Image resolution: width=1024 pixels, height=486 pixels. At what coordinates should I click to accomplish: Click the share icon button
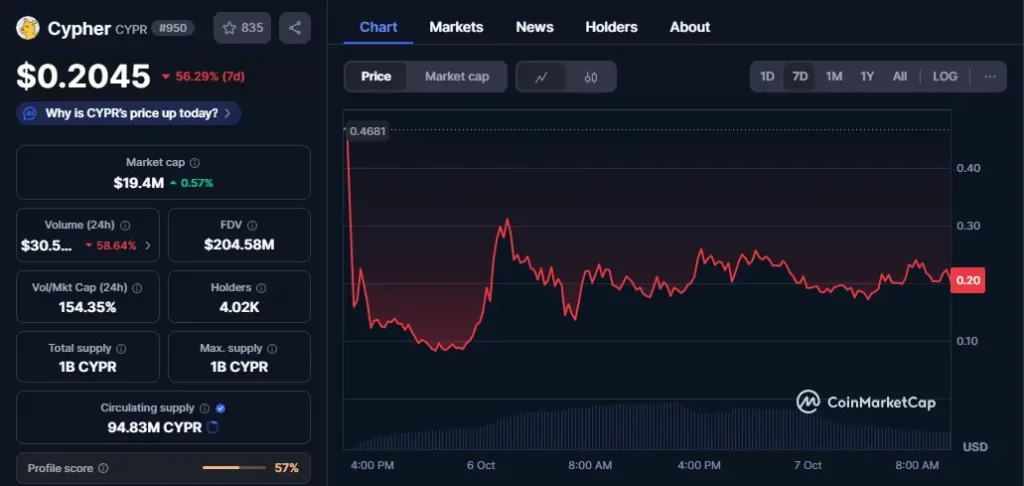(294, 28)
